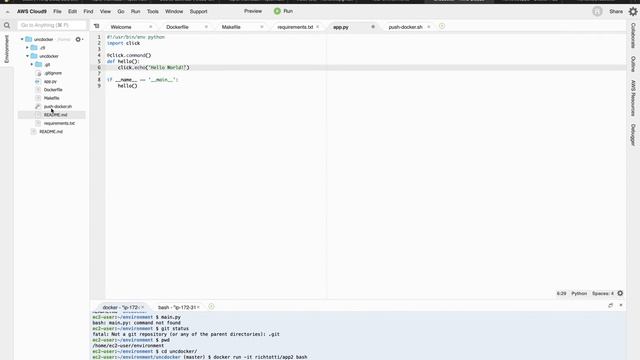Close the Dockerfile tab
The height and width of the screenshot is (360, 640).
[206, 27]
